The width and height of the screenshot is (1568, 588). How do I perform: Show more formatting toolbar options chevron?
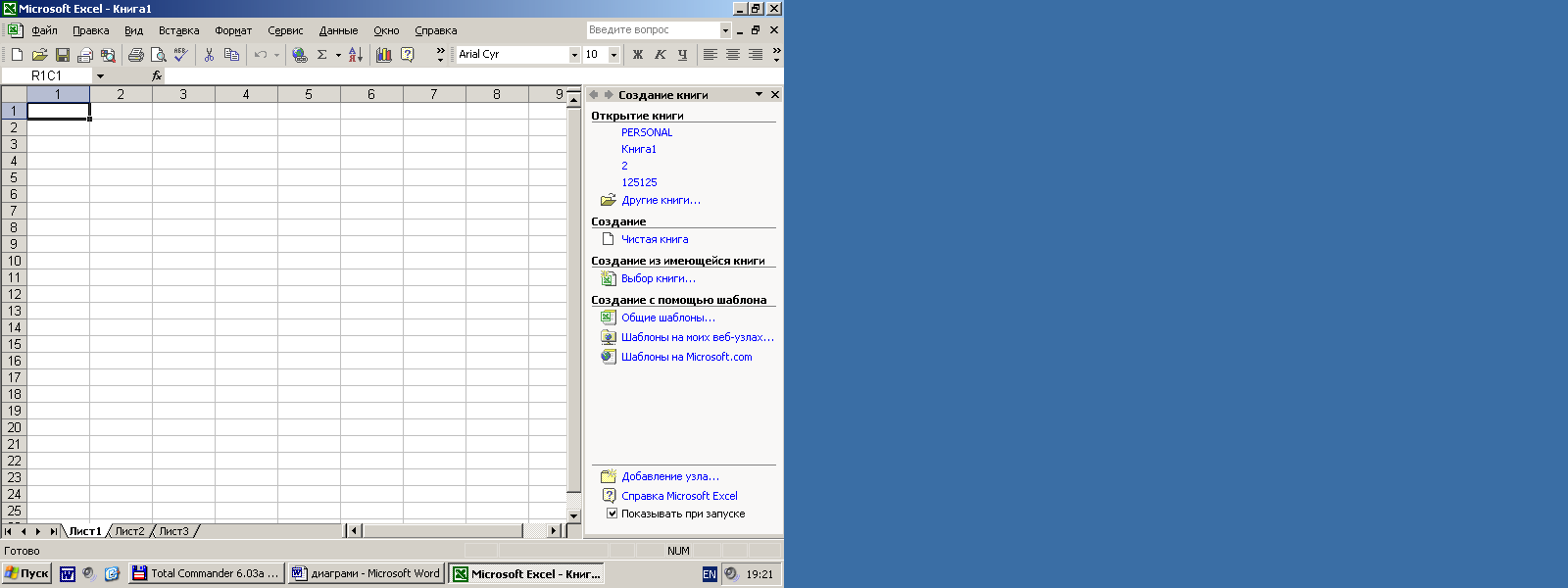coord(776,55)
